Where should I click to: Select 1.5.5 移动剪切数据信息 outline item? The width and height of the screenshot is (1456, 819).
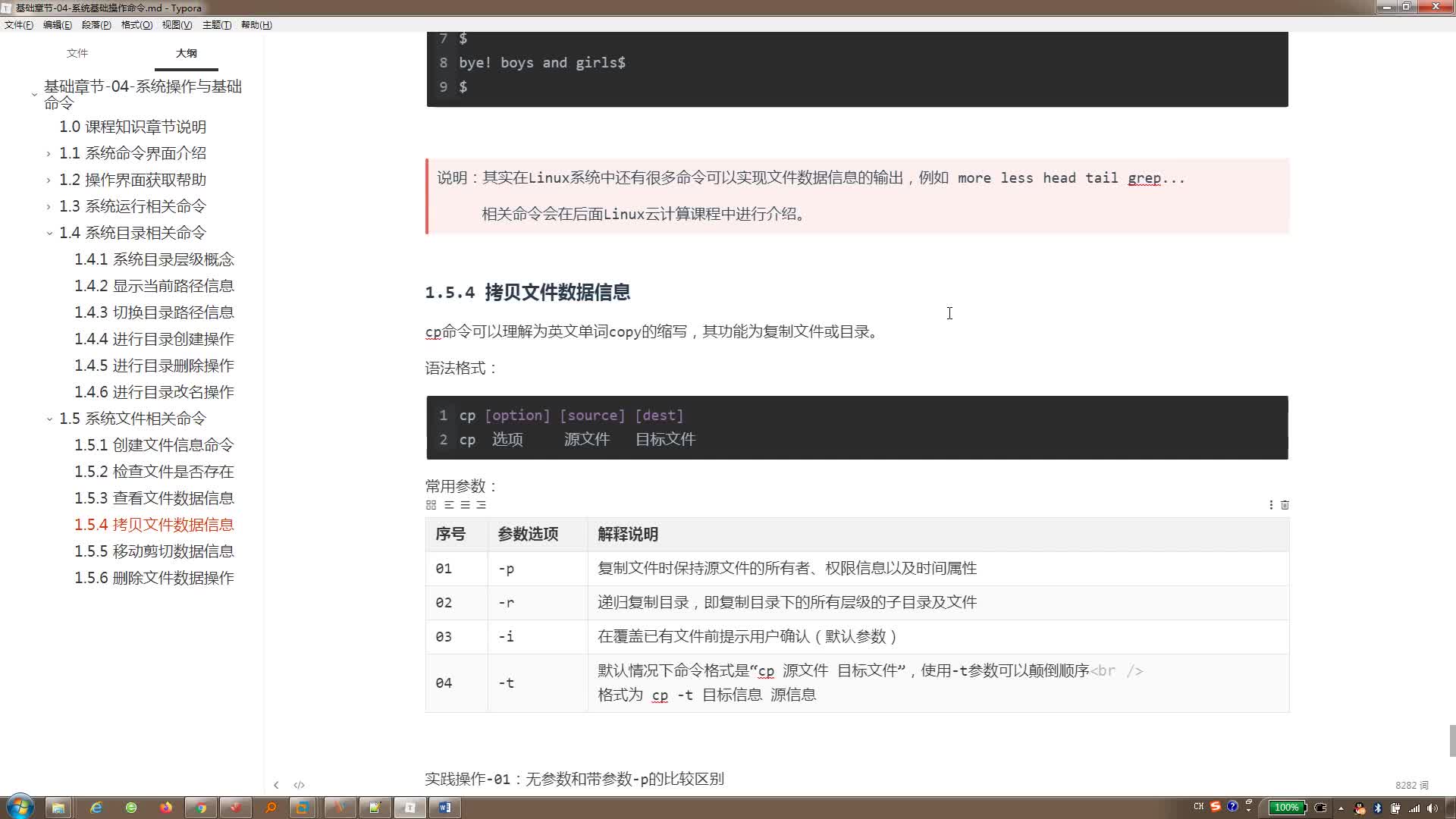pos(155,553)
